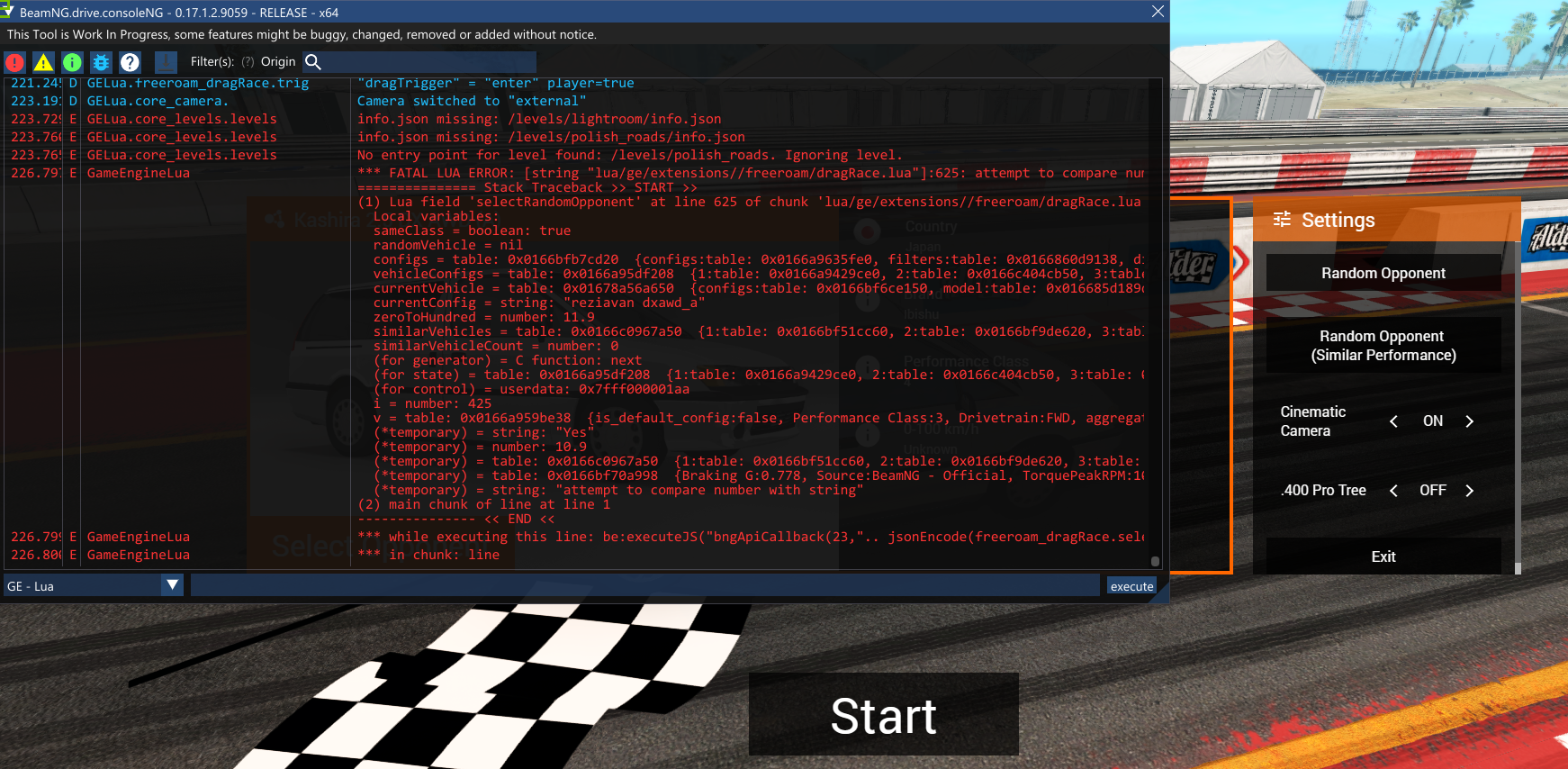This screenshot has width=1568, height=769.
Task: Click next arrow for .400 Pro Tree
Action: 1470,491
